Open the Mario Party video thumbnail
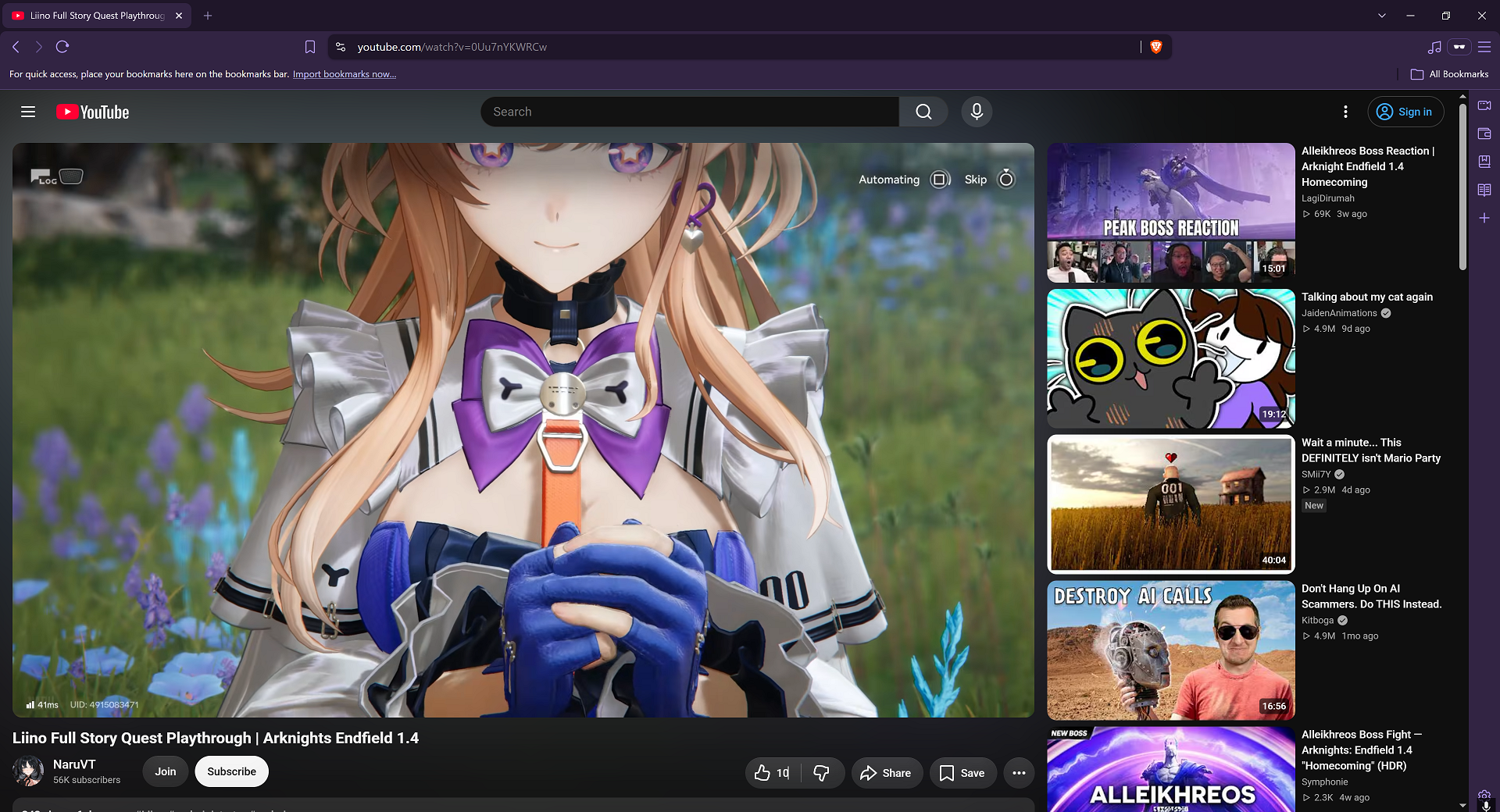 coord(1171,504)
